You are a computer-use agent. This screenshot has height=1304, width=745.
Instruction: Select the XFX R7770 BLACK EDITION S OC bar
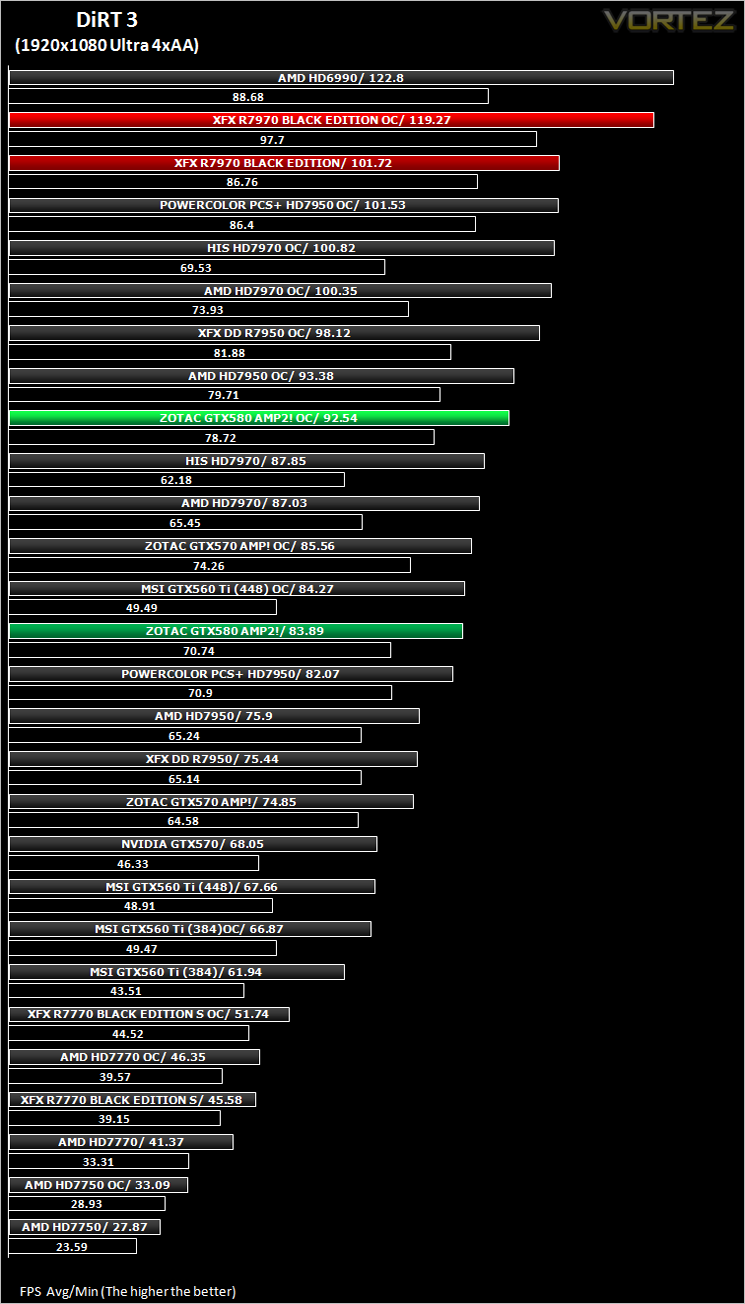coord(149,1014)
